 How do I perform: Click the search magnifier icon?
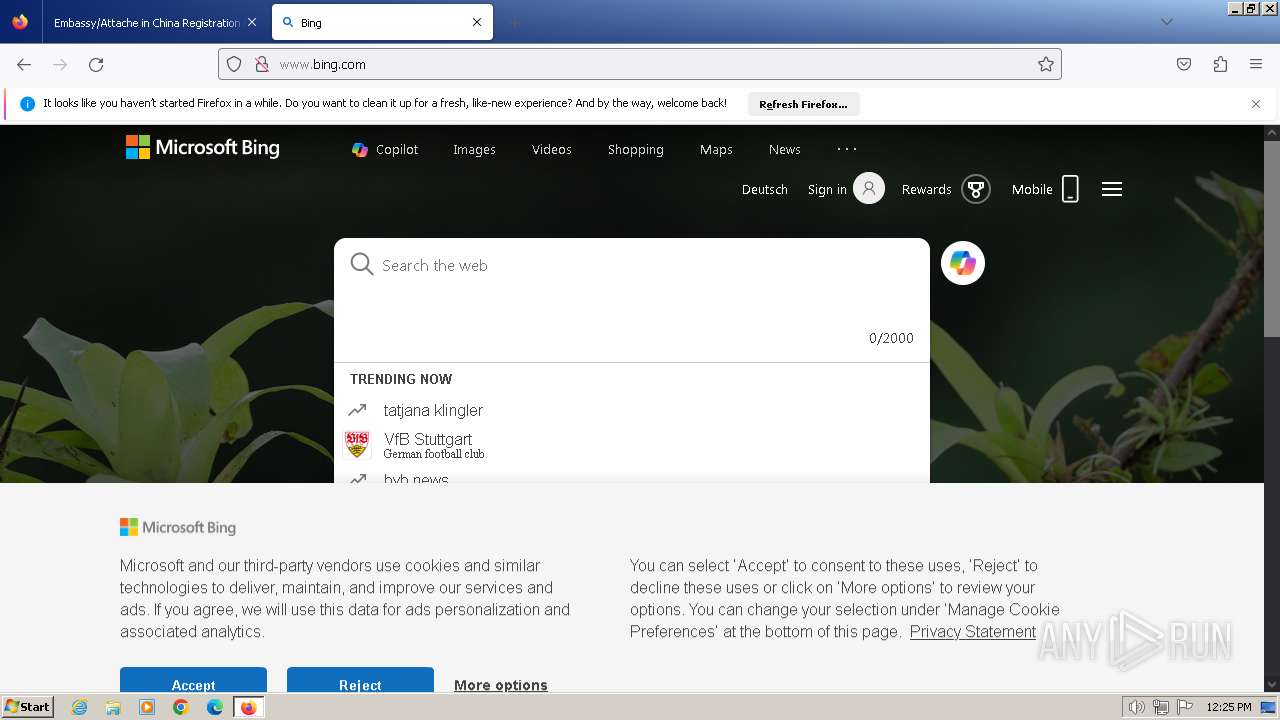362,265
